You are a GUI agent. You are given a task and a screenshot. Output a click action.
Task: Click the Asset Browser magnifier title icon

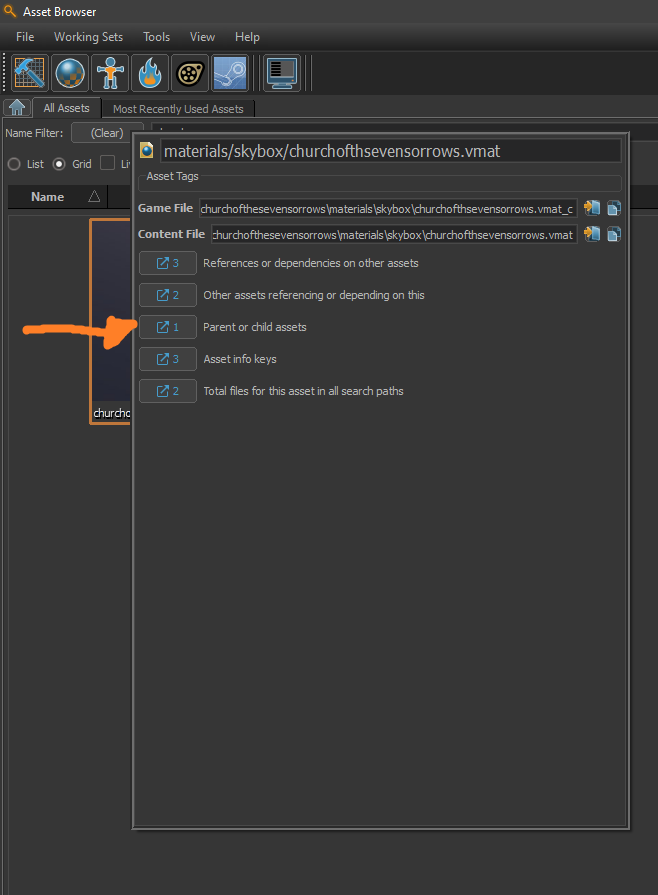coord(10,11)
